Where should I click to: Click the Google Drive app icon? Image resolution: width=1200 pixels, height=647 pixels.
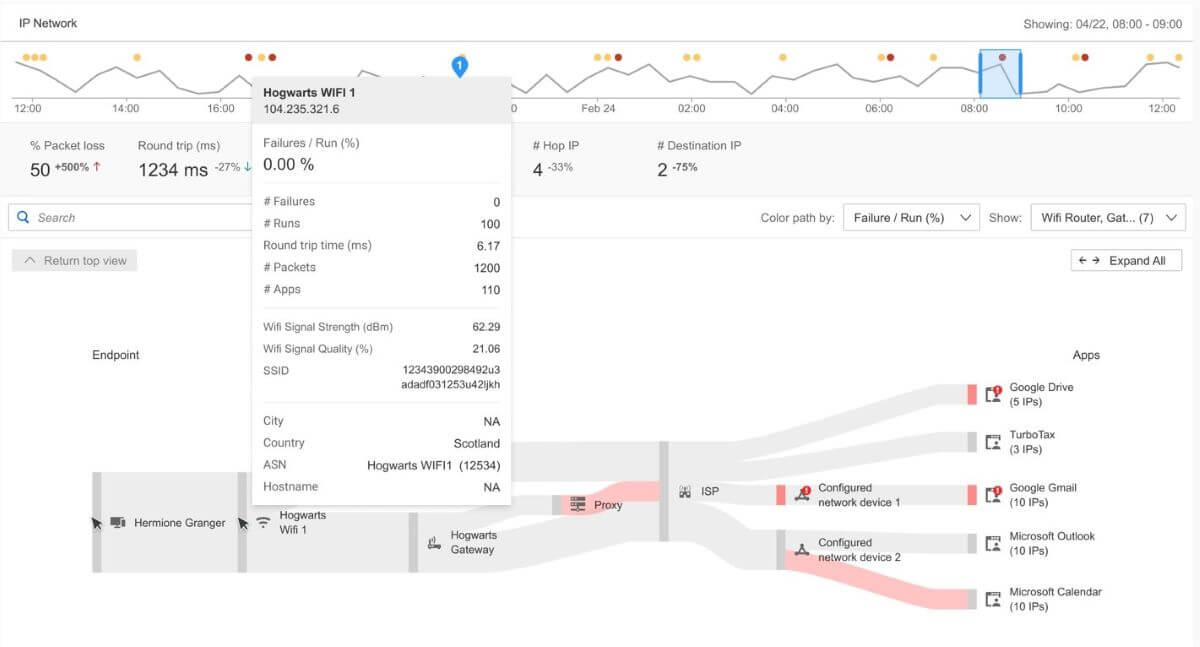(992, 393)
